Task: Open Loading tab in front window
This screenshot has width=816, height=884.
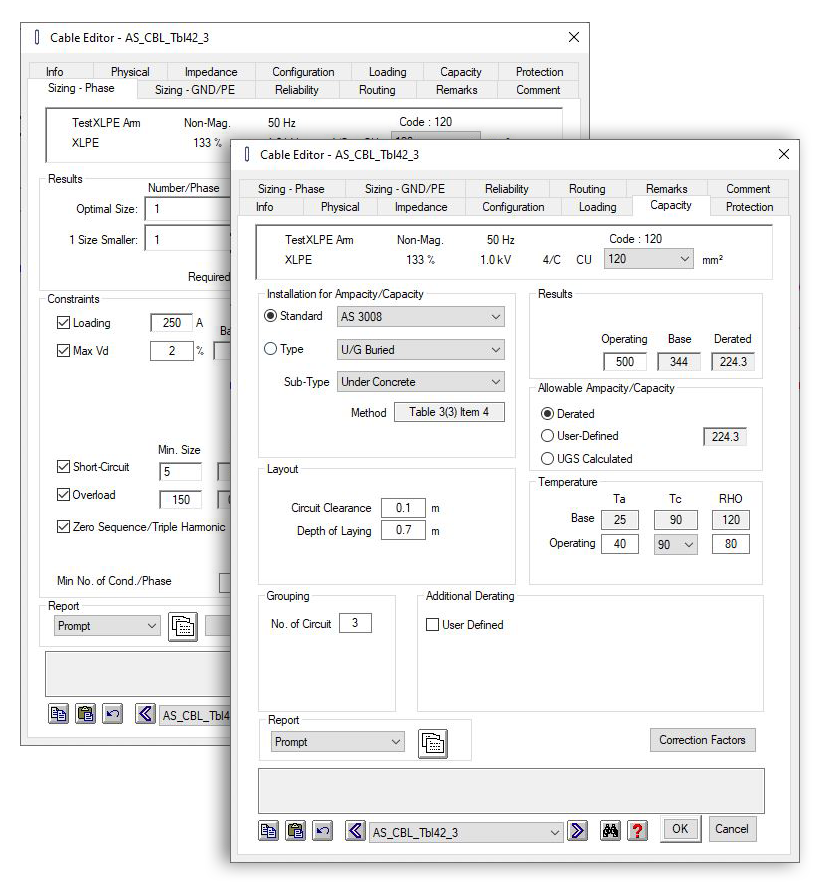Action: [598, 207]
